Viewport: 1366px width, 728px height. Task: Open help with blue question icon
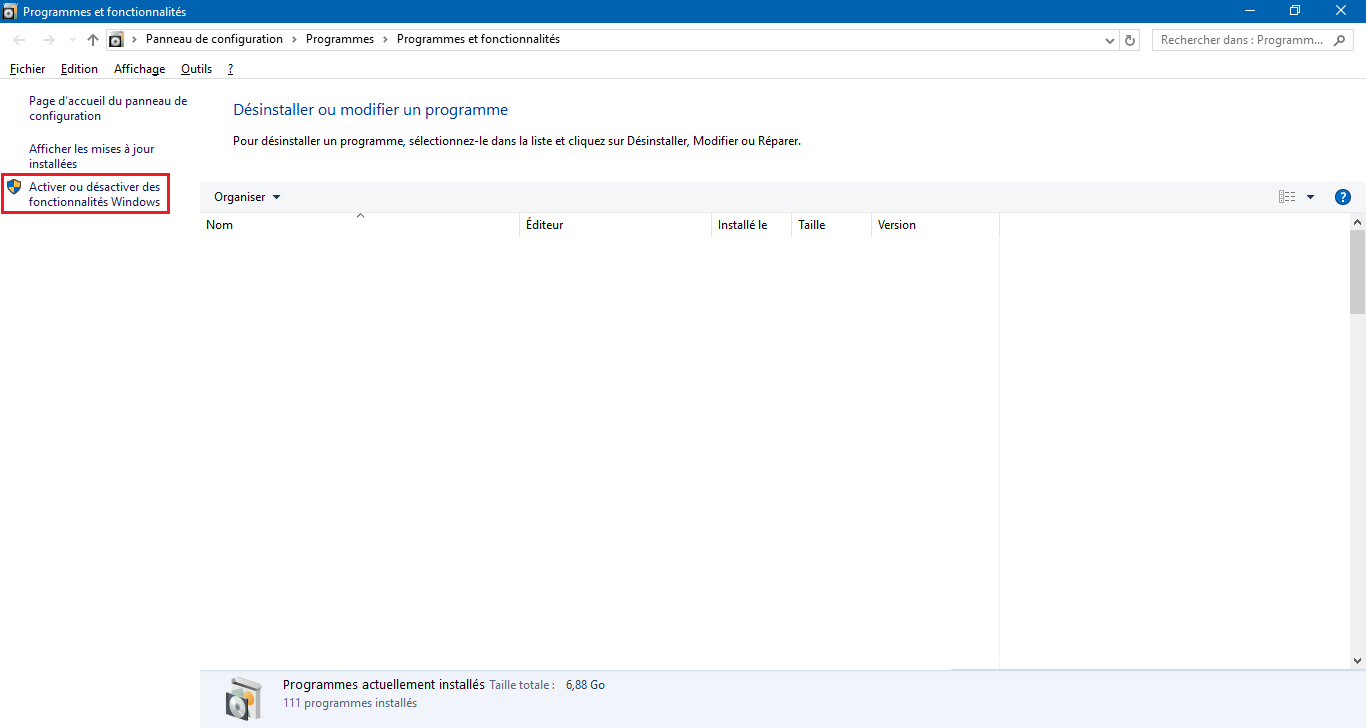click(1343, 197)
